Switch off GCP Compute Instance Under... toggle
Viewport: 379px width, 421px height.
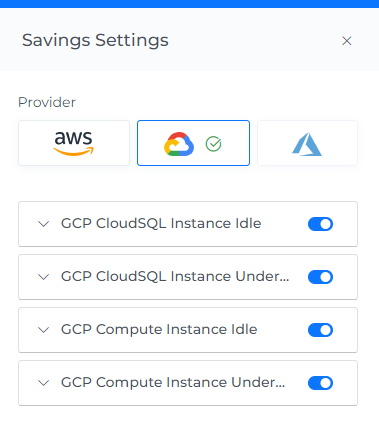pyautogui.click(x=320, y=383)
